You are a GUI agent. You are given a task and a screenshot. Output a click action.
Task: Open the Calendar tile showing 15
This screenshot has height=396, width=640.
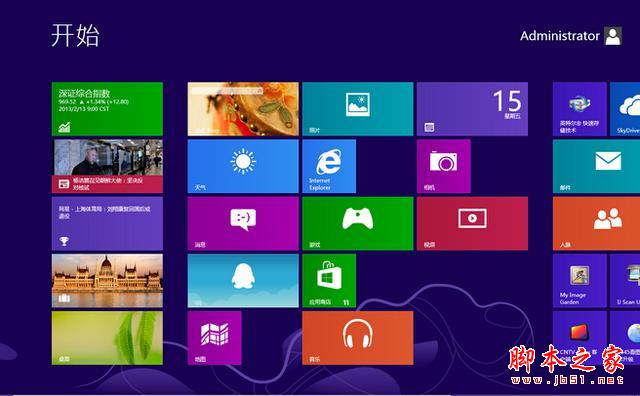pyautogui.click(x=472, y=109)
